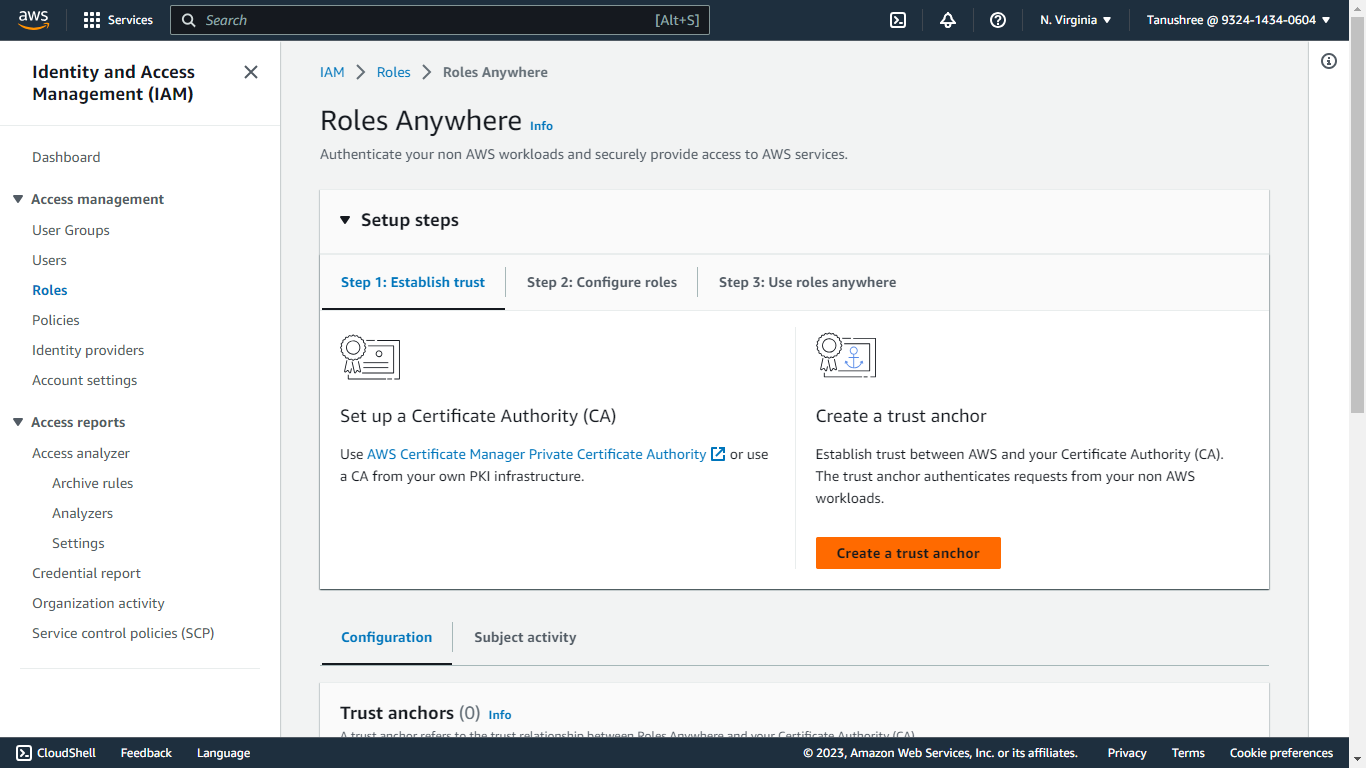Open Credential report in the sidebar
Screen dimensions: 1366x768
(87, 573)
